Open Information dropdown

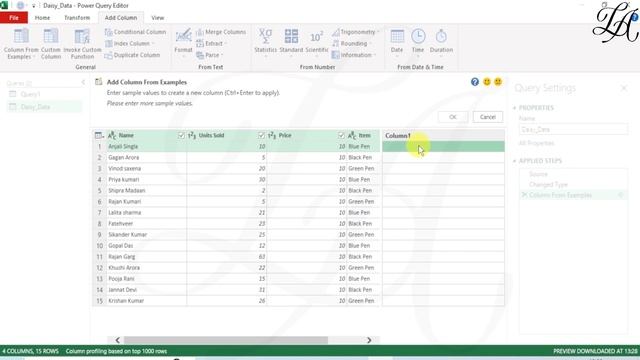point(374,55)
